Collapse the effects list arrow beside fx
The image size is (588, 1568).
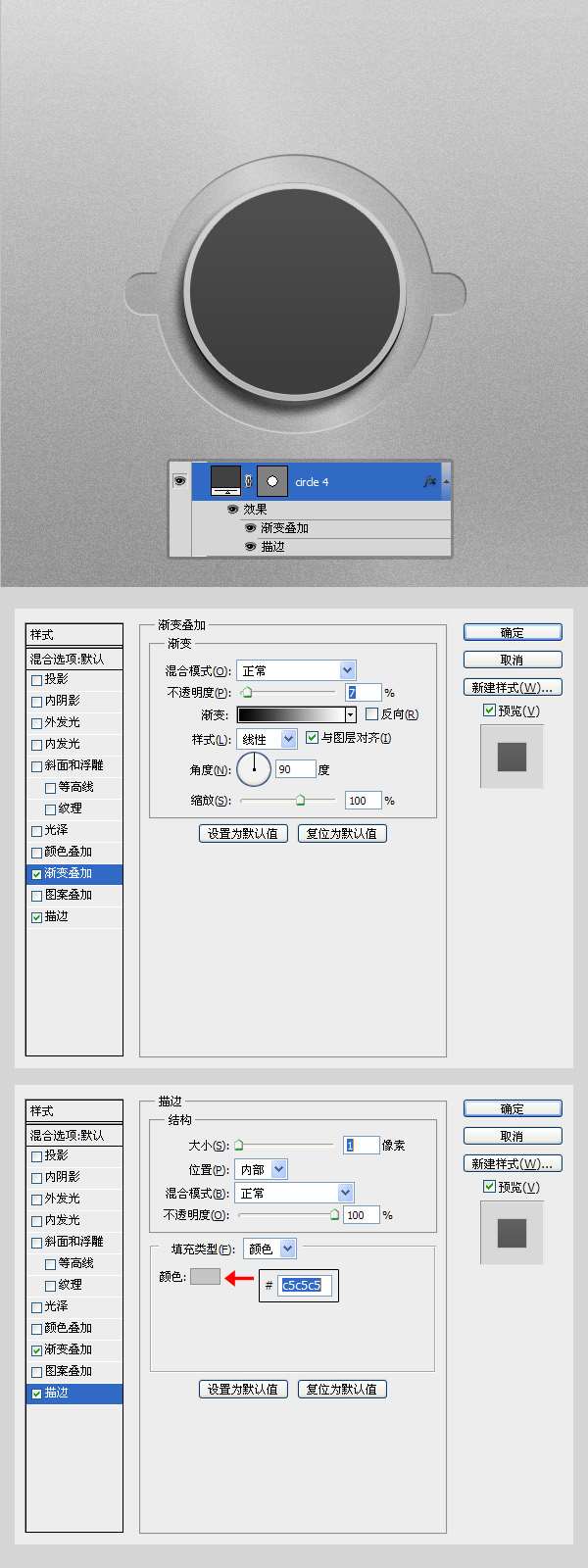click(x=446, y=481)
